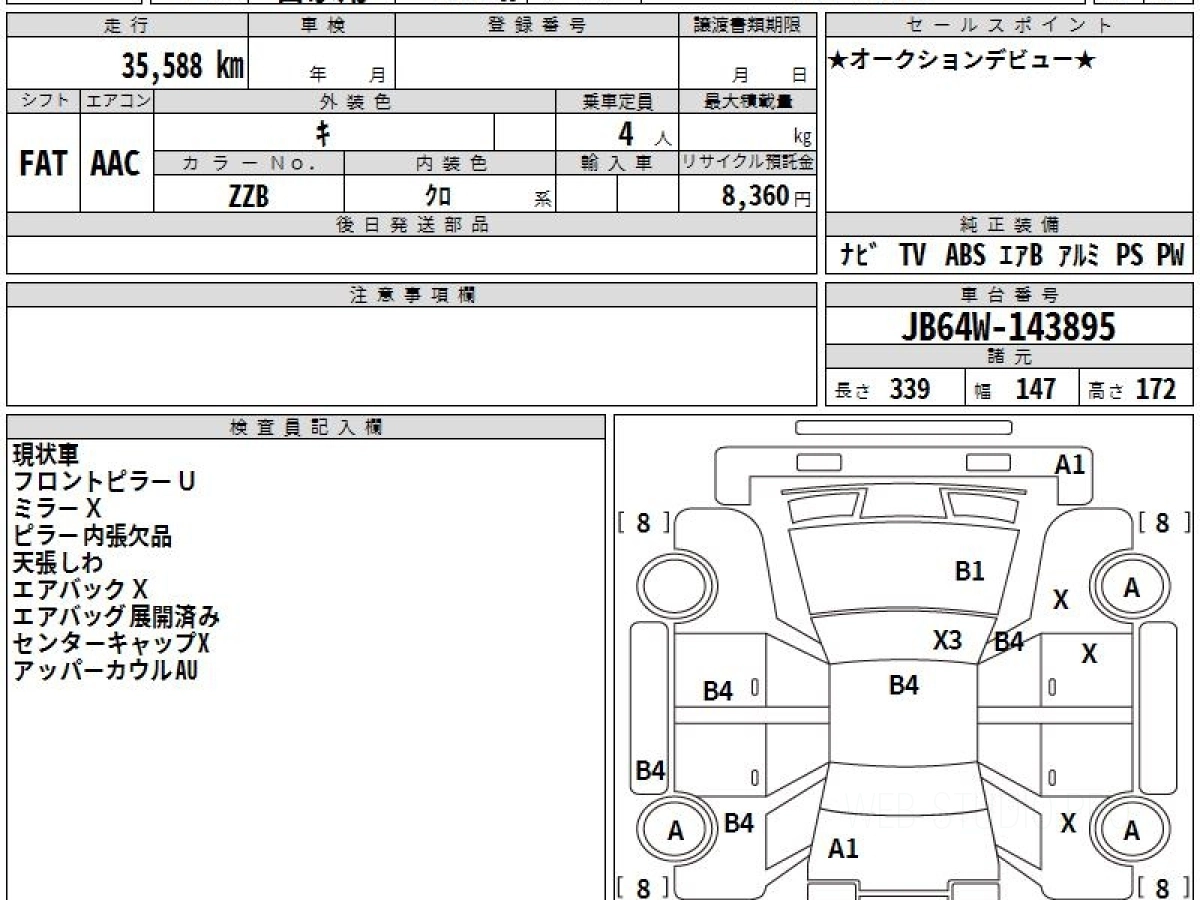Select the color code ZZB
The image size is (1200, 900).
[x=249, y=196]
